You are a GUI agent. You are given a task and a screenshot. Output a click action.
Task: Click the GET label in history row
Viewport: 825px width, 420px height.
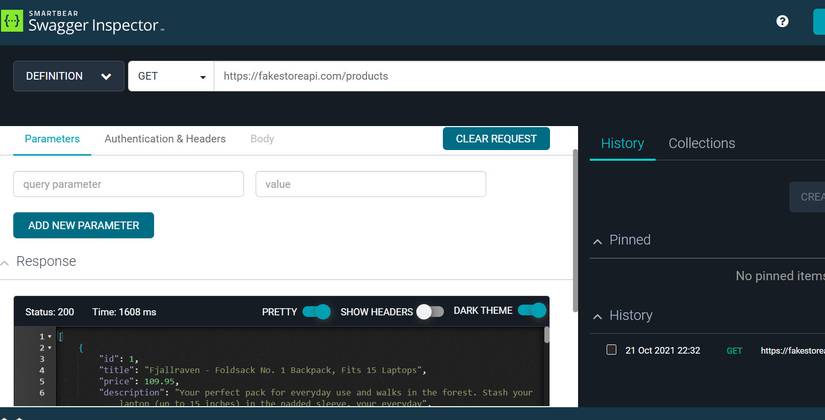coord(734,351)
